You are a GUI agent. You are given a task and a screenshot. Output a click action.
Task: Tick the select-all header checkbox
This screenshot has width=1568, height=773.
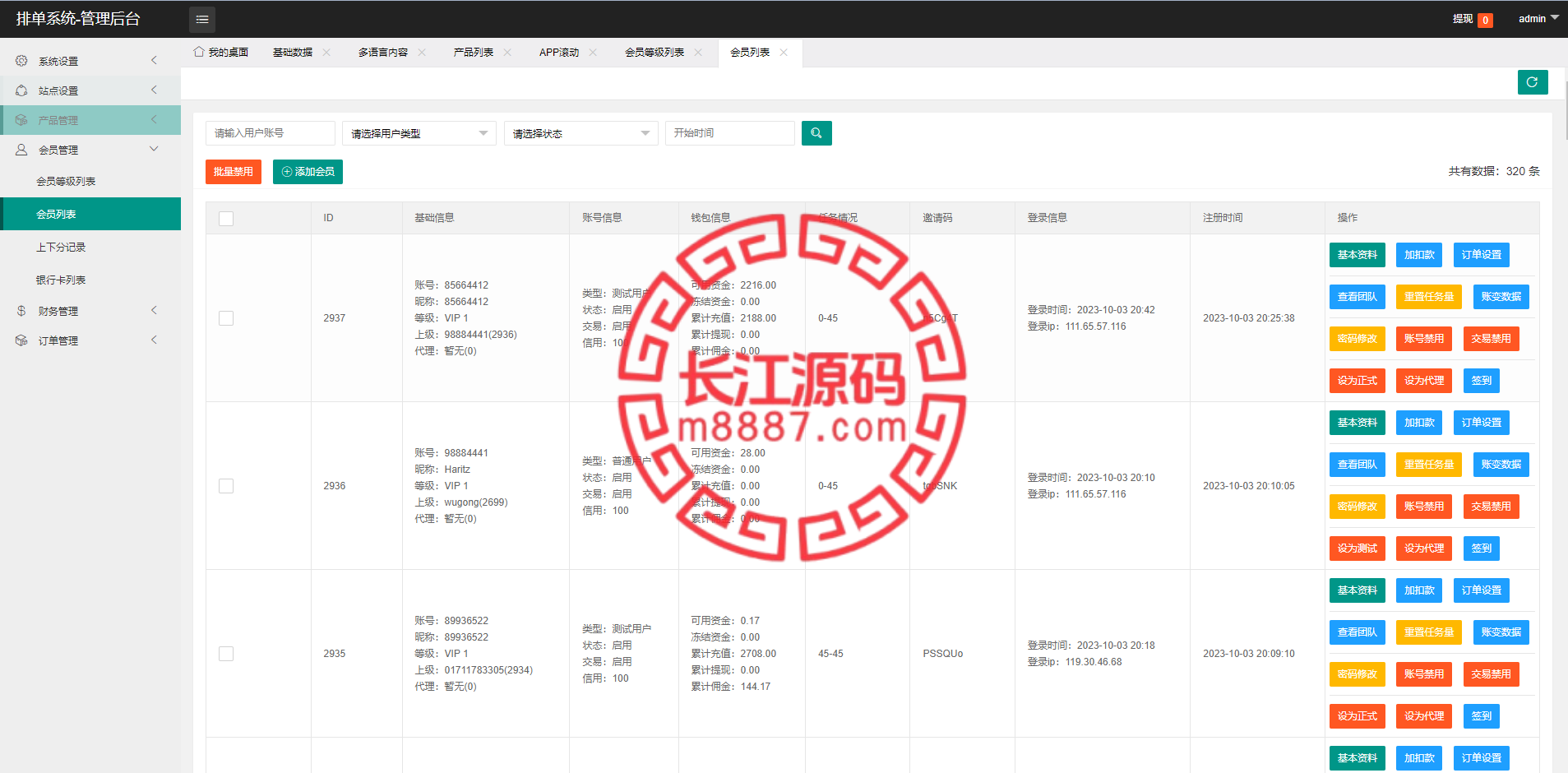226,219
